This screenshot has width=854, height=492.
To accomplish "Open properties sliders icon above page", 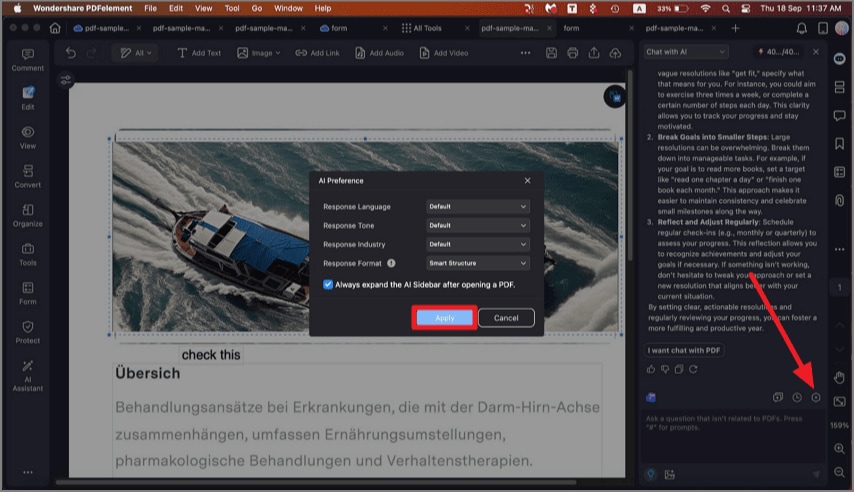I will point(66,80).
